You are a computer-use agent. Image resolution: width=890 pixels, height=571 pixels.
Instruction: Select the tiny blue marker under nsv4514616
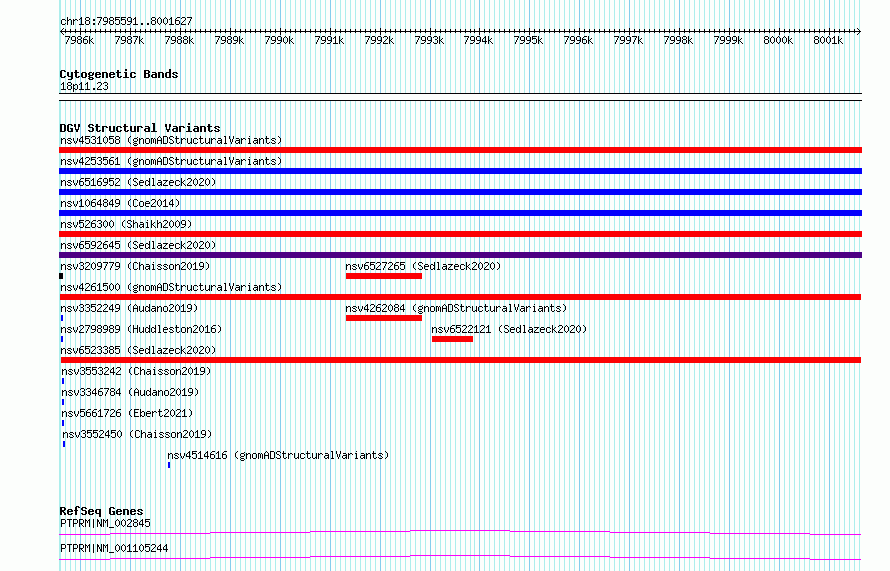[x=169, y=465]
